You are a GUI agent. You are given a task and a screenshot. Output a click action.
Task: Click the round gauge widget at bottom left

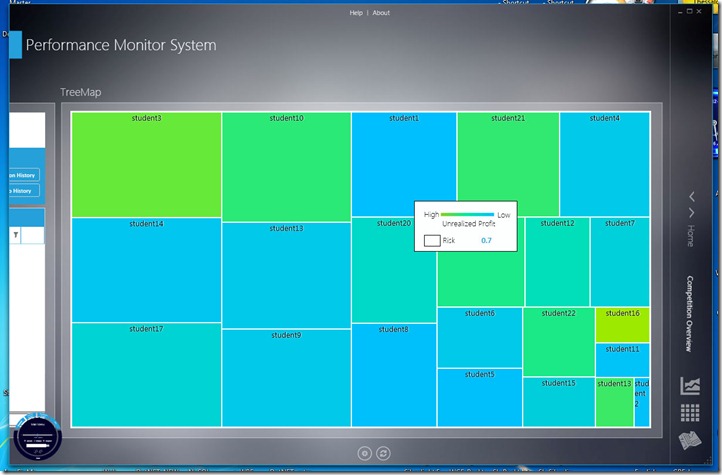pos(38,436)
